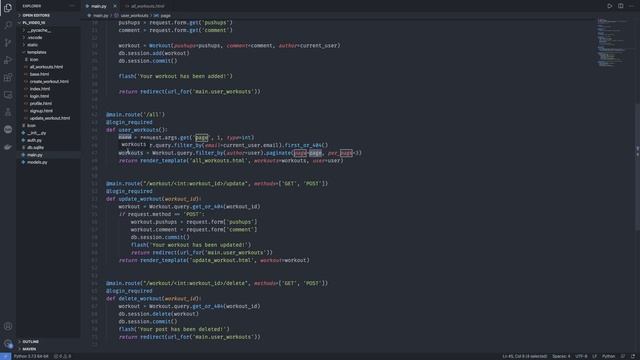
Task: Open update_workout.html in the file tree
Action: (49, 118)
